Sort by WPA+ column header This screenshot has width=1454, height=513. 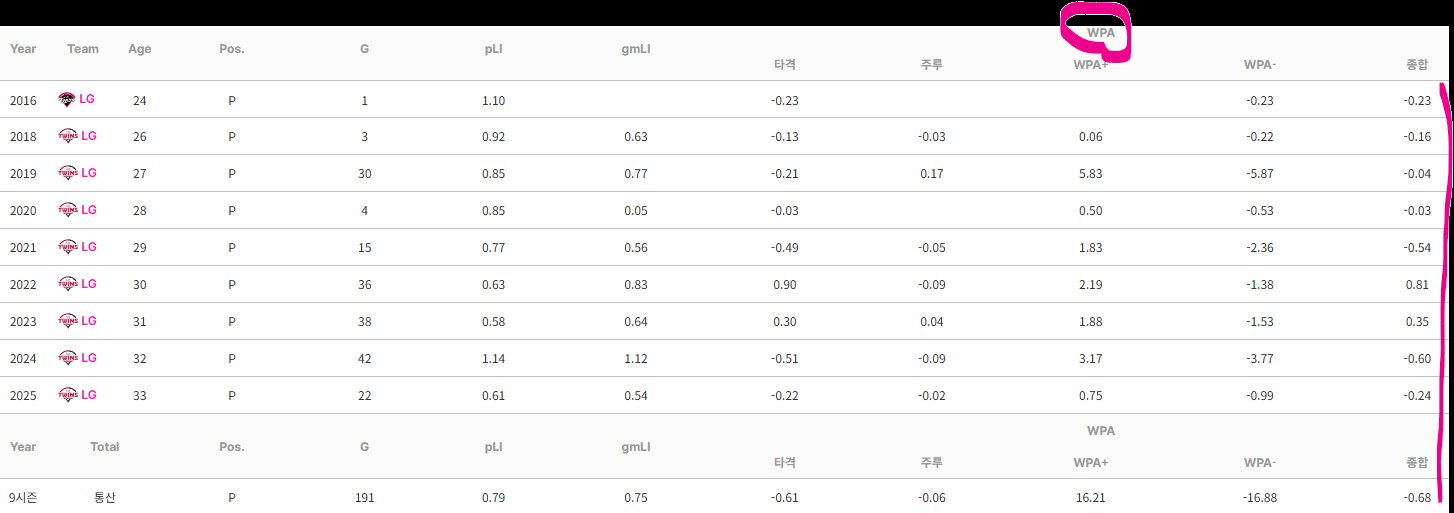[x=1090, y=65]
